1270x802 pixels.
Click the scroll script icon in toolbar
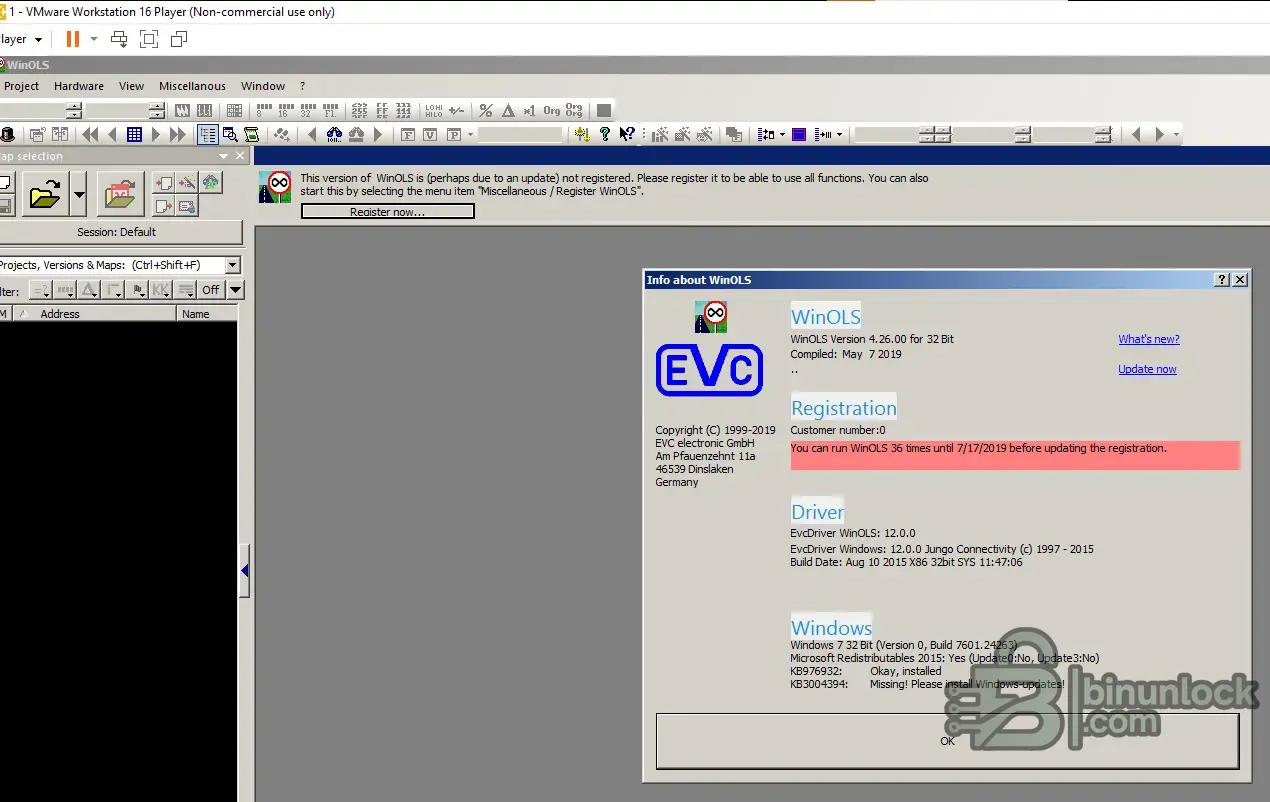click(x=252, y=134)
